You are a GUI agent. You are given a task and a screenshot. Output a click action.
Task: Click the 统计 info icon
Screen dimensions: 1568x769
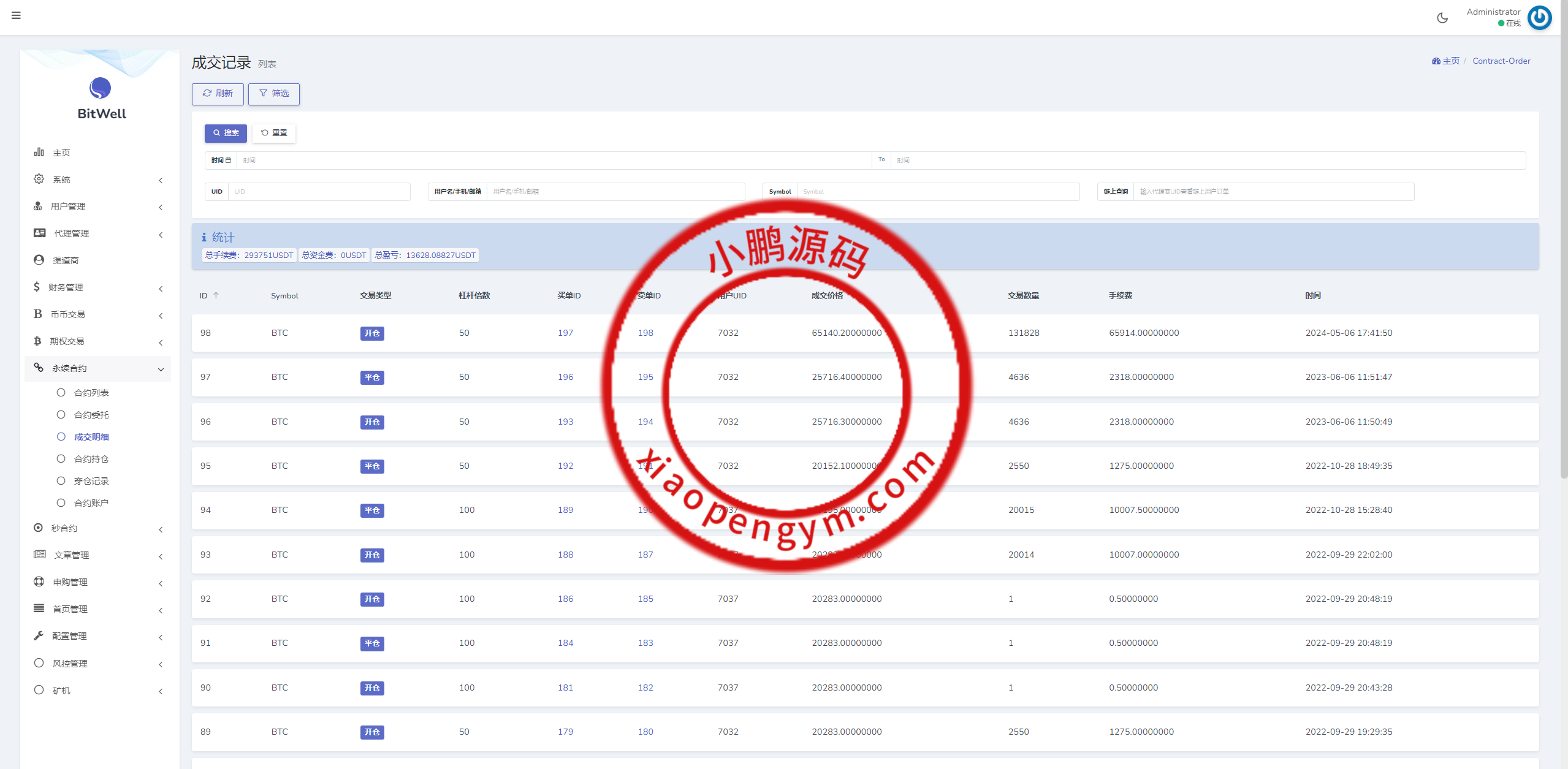click(204, 237)
